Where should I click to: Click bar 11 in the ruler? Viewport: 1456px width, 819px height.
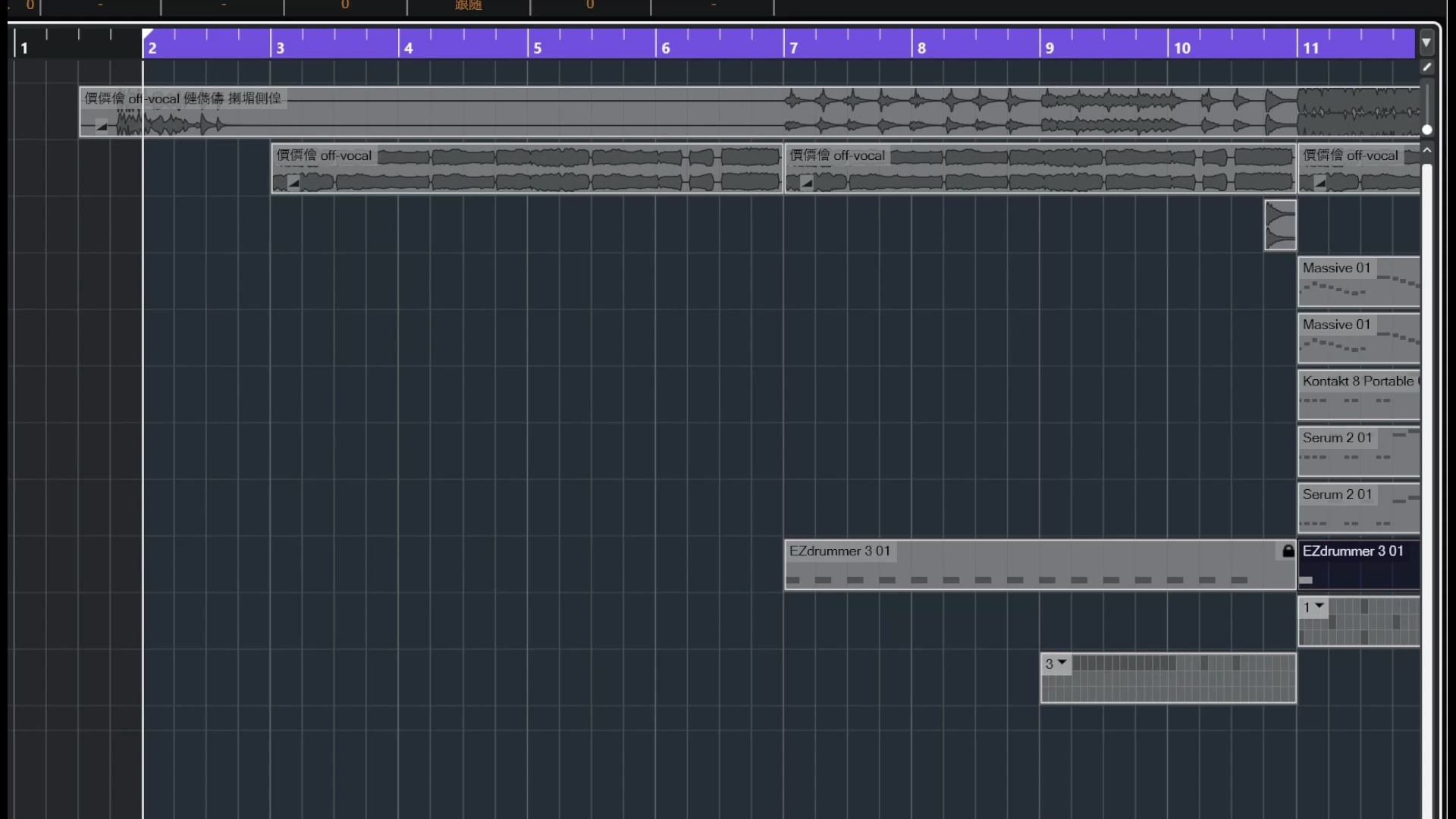1311,48
